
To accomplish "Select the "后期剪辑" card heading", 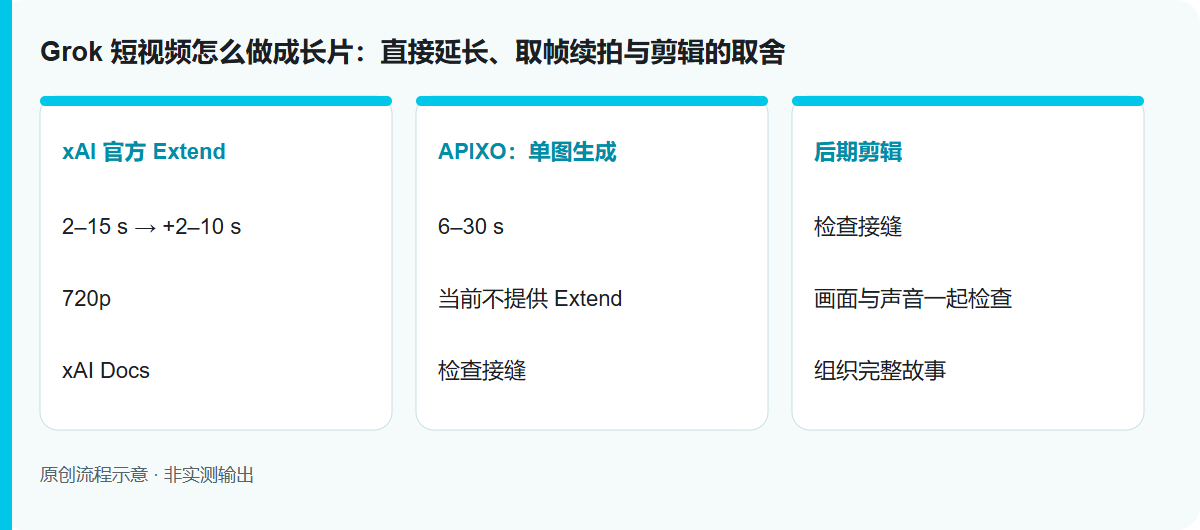I will click(x=858, y=152).
